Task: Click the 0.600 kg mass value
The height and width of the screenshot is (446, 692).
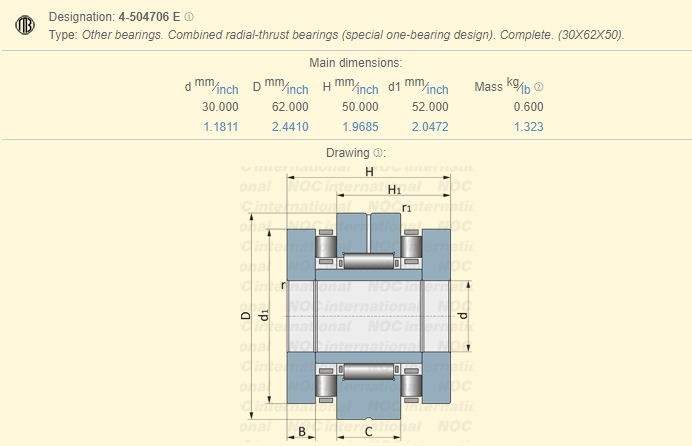Action: pyautogui.click(x=528, y=107)
